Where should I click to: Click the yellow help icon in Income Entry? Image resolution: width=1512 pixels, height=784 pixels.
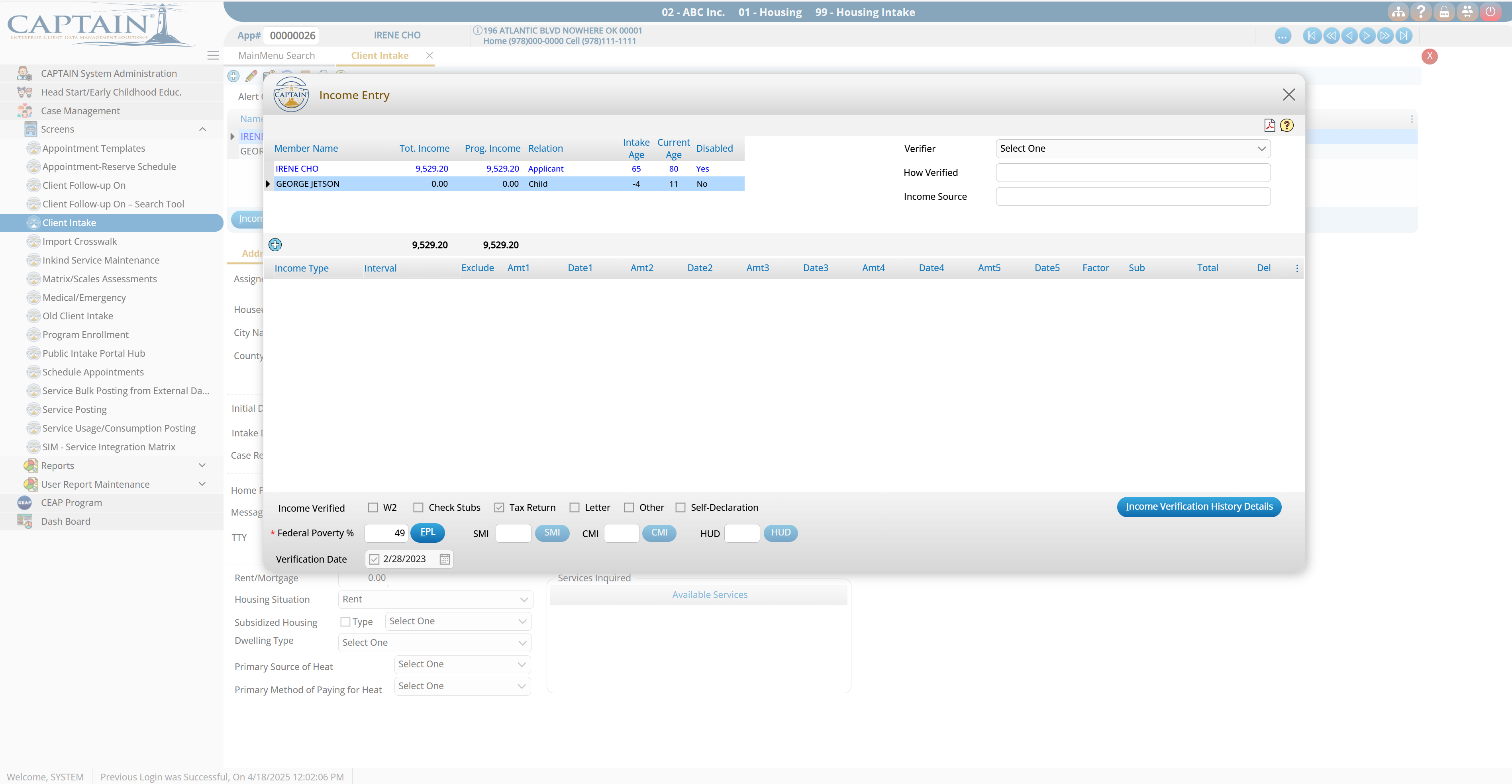point(1286,125)
